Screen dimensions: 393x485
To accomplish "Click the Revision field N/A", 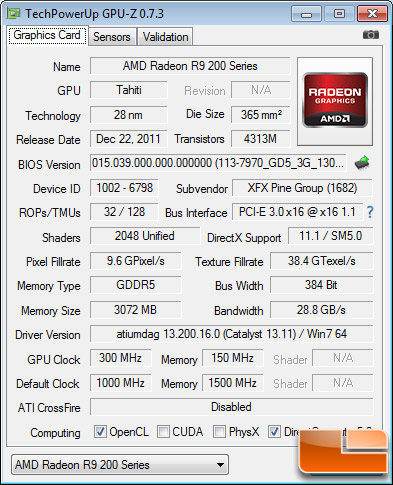I will 261,90.
